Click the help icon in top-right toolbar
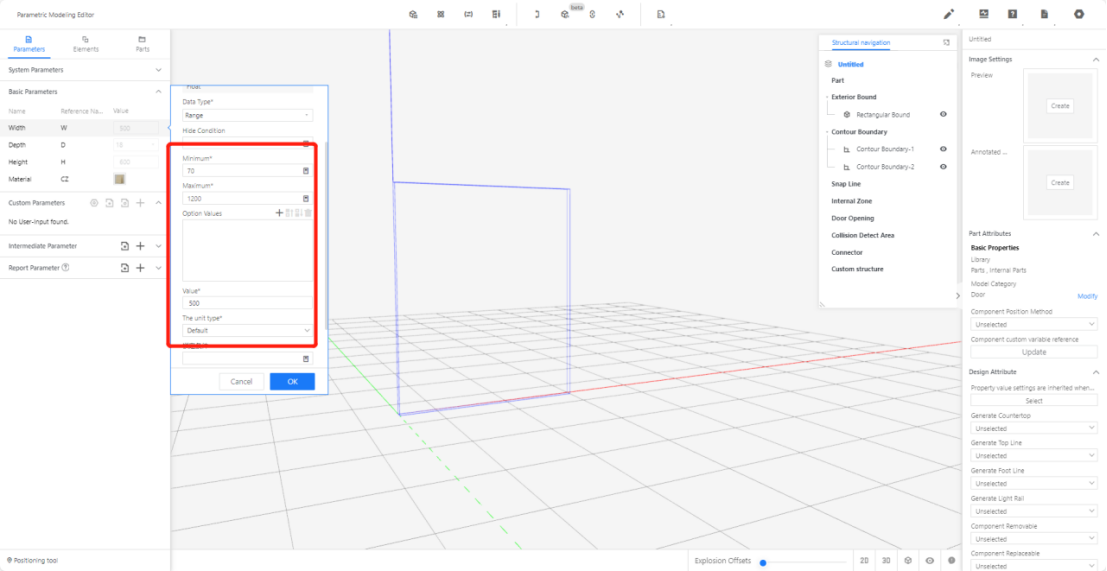The width and height of the screenshot is (1107, 571). (1013, 14)
